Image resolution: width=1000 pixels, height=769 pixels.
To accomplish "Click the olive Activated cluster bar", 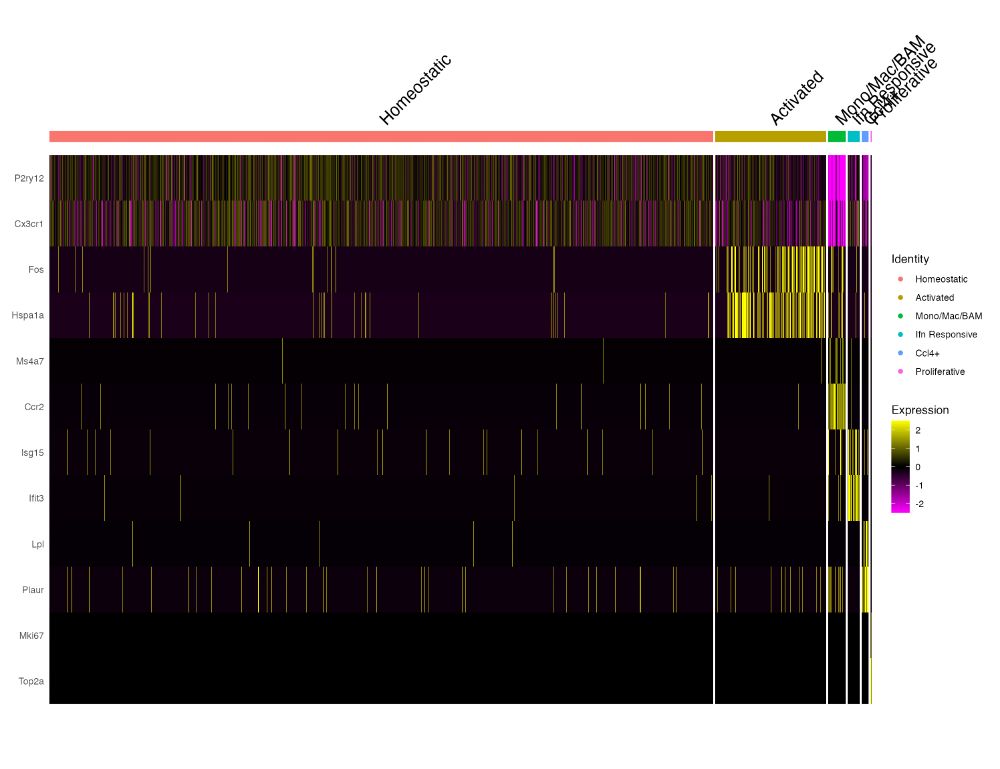I will pos(770,136).
